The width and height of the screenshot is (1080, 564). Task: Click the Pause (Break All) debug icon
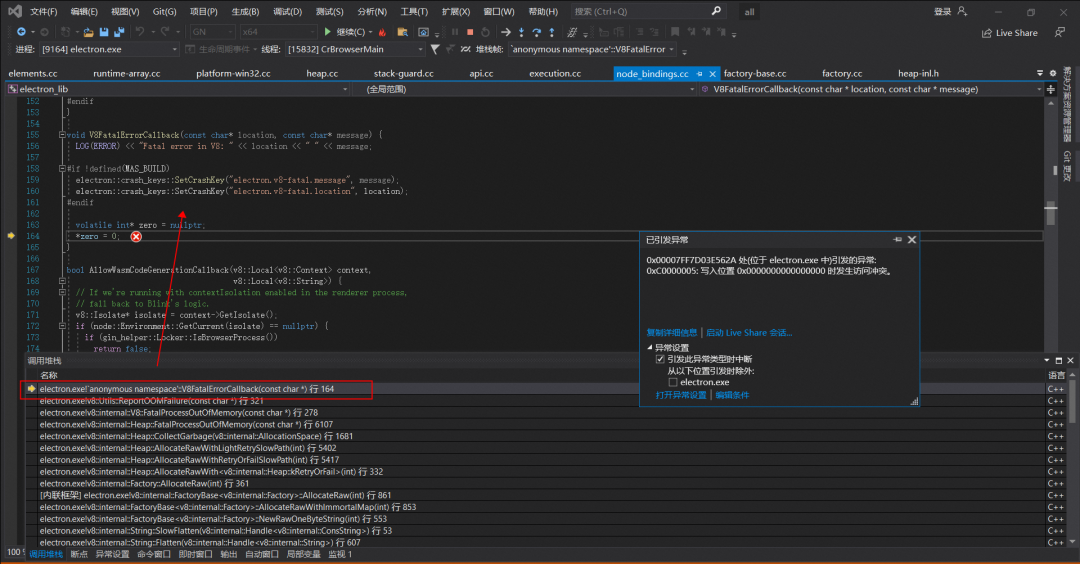point(455,32)
